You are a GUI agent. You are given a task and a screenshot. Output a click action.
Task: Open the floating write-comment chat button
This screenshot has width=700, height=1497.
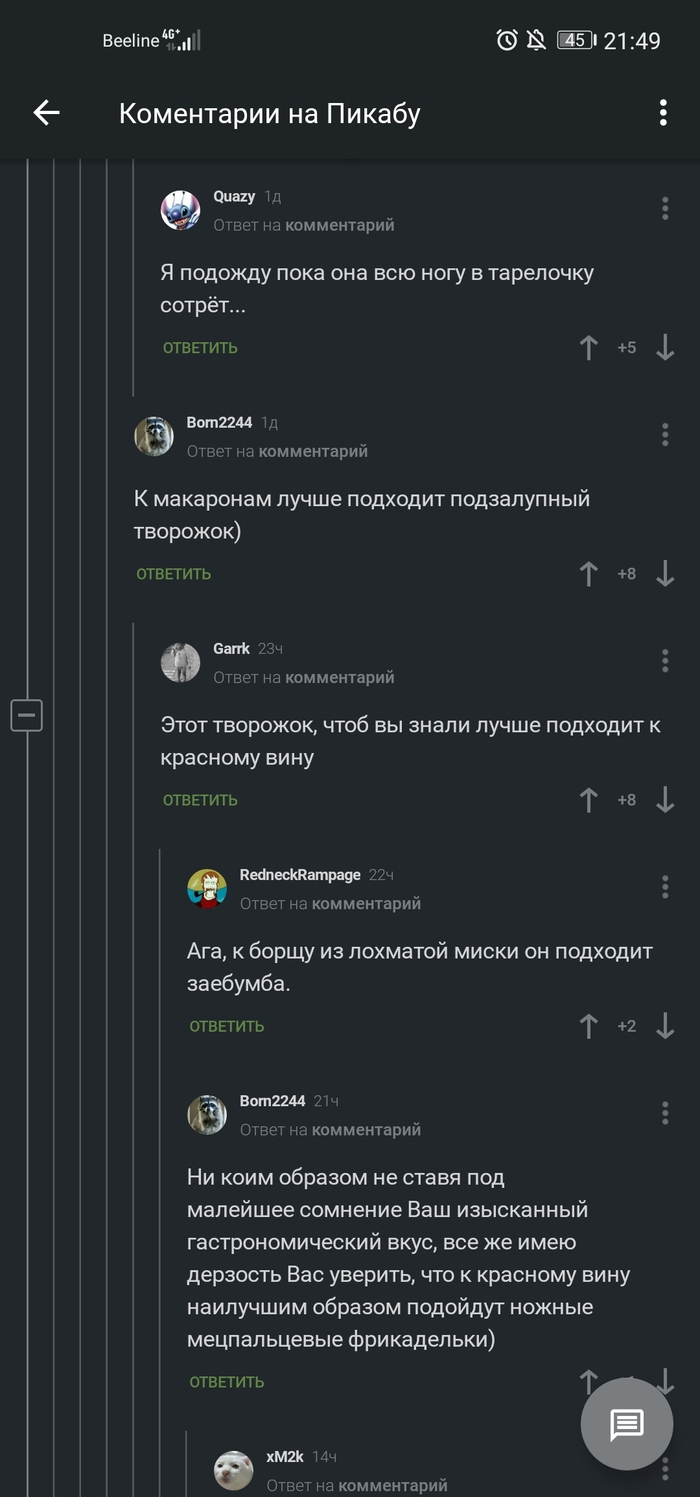(627, 1424)
